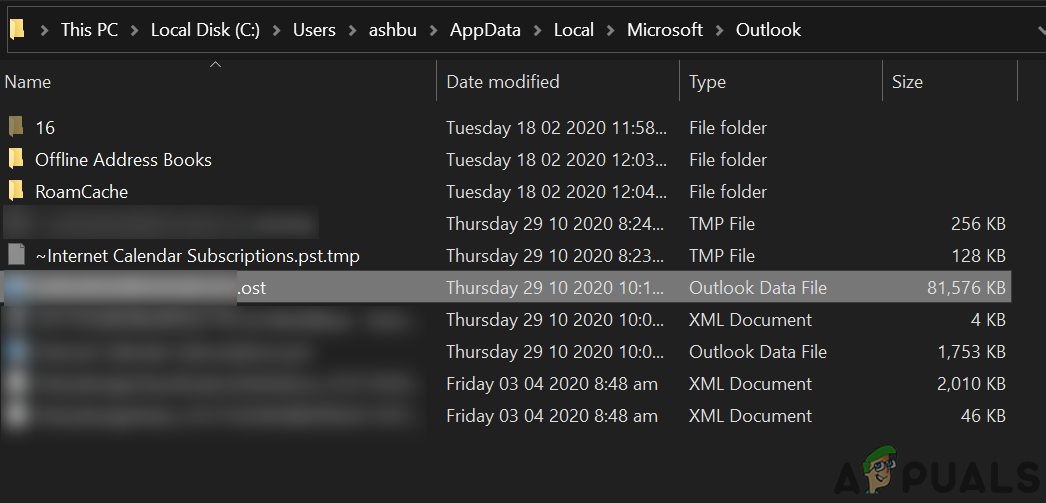Sort by the Date modified column header
This screenshot has width=1046, height=503.
point(502,82)
